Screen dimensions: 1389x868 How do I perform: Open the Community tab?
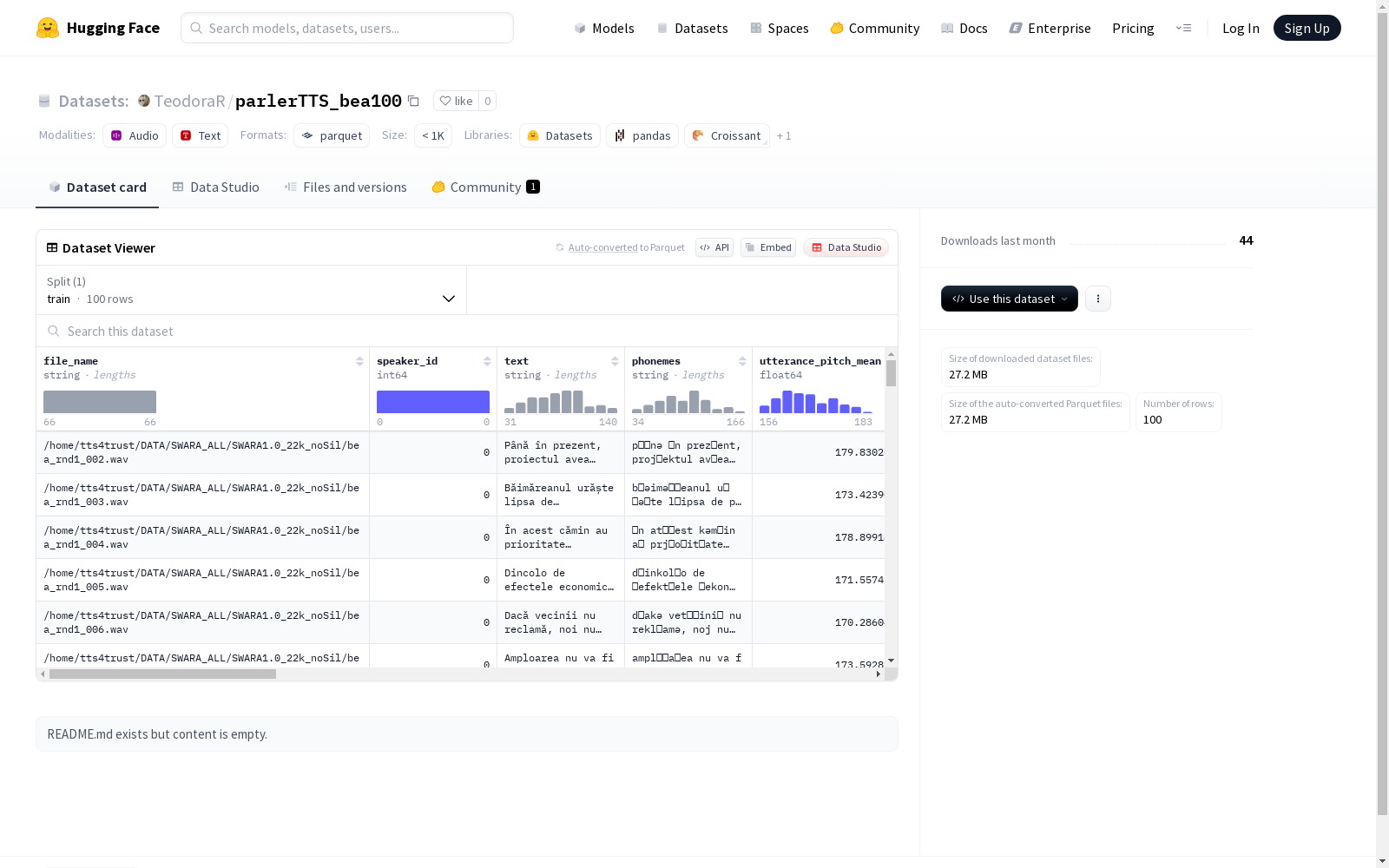pyautogui.click(x=485, y=187)
